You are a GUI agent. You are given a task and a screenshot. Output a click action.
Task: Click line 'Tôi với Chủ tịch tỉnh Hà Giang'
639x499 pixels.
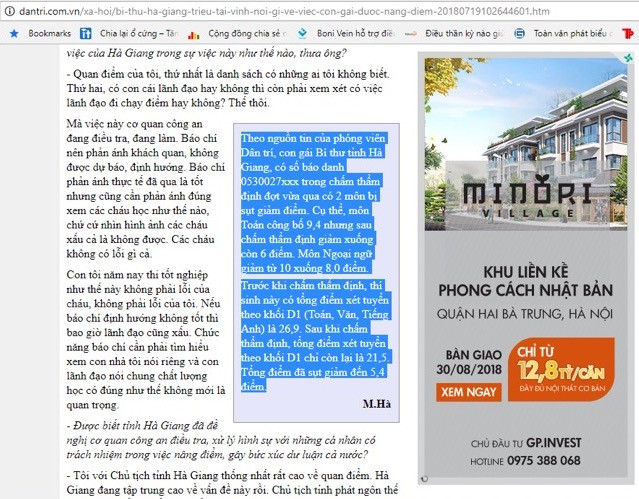pos(227,475)
